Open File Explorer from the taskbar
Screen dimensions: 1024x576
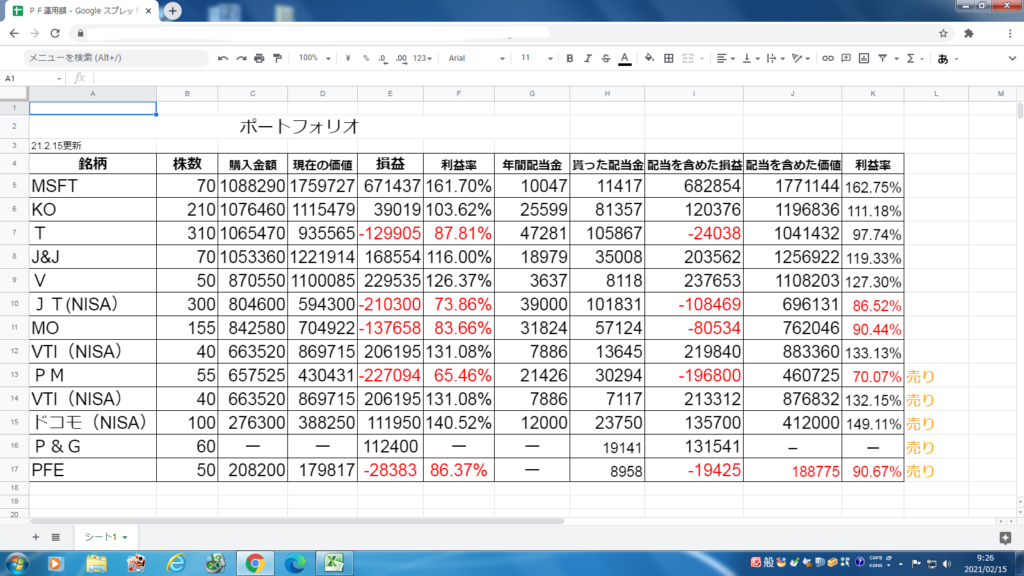[96, 563]
